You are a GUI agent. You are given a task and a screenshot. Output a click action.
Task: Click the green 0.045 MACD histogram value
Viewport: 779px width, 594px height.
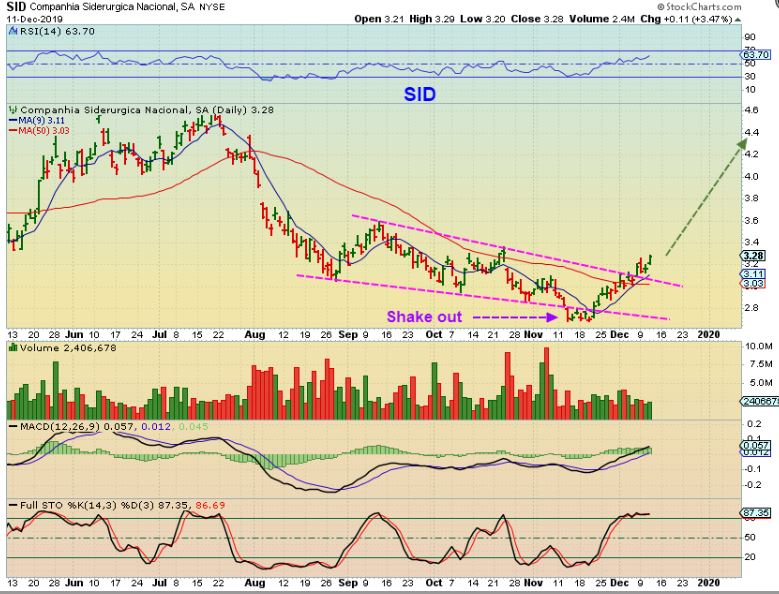(x=193, y=427)
